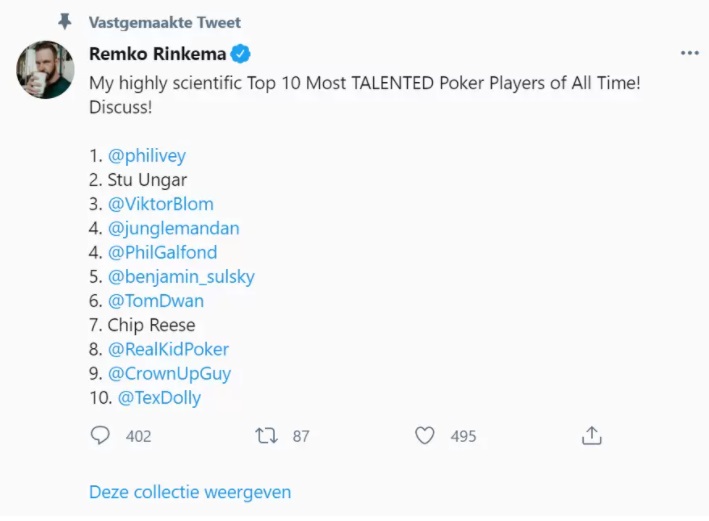Click the pinned tweet pin icon
Viewport: 709px width, 521px height.
click(65, 22)
